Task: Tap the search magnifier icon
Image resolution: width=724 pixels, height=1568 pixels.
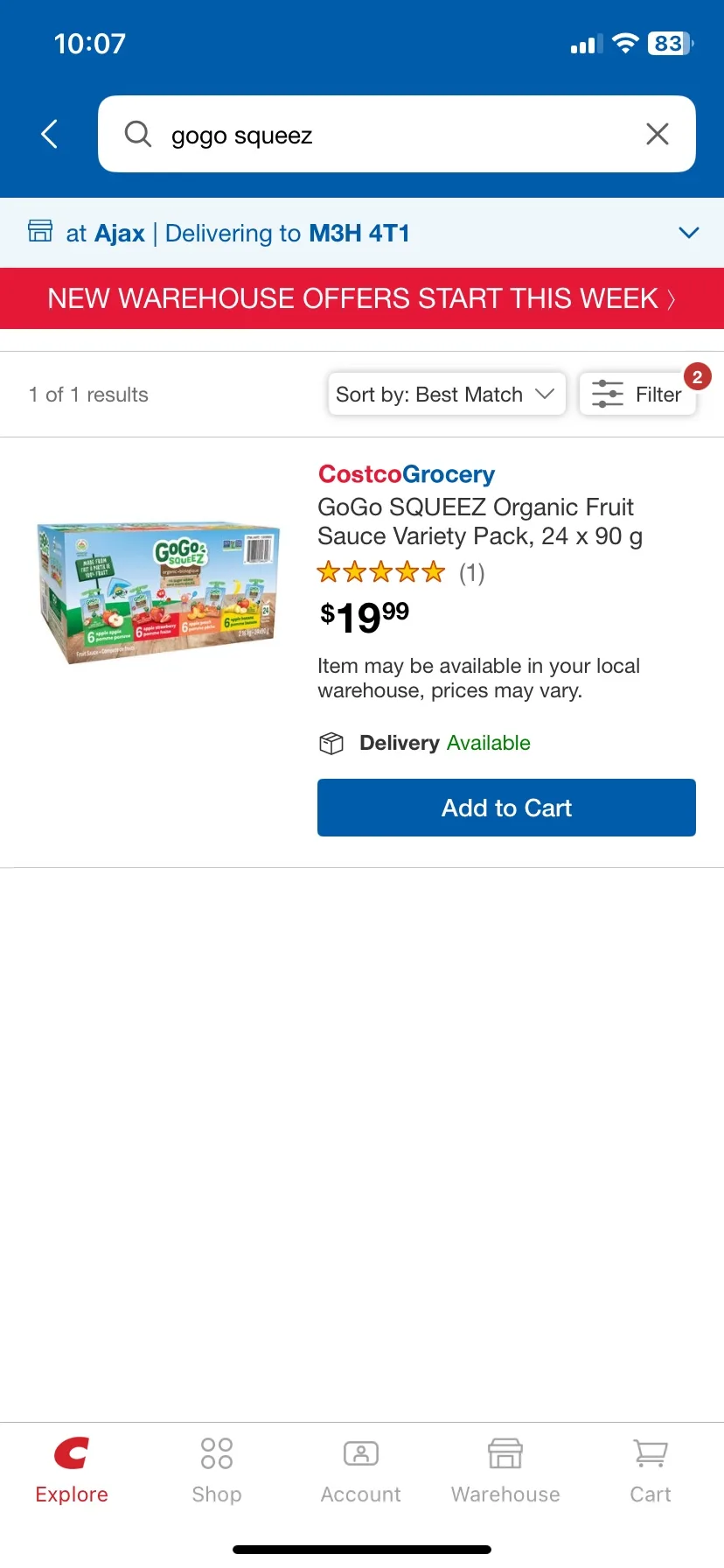Action: (x=138, y=134)
